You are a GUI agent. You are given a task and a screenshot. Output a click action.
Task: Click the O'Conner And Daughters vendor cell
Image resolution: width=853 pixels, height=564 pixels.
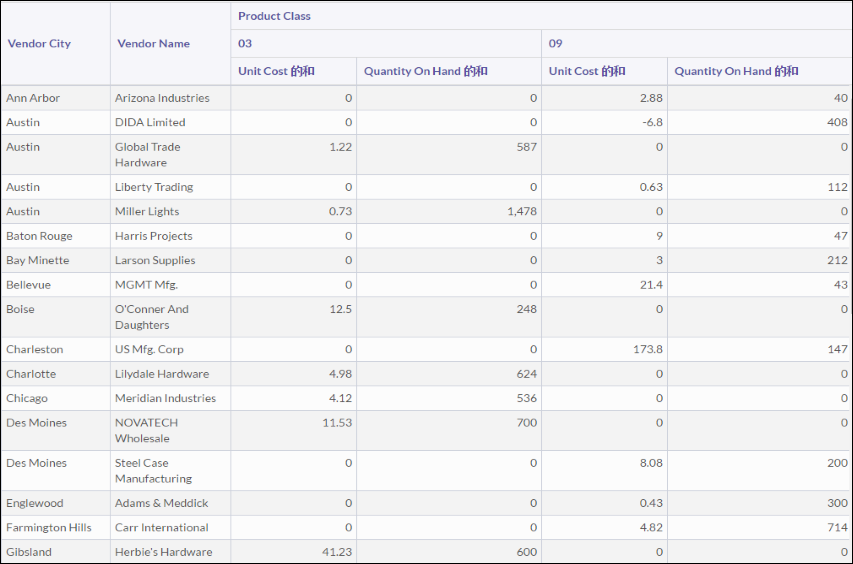click(151, 317)
